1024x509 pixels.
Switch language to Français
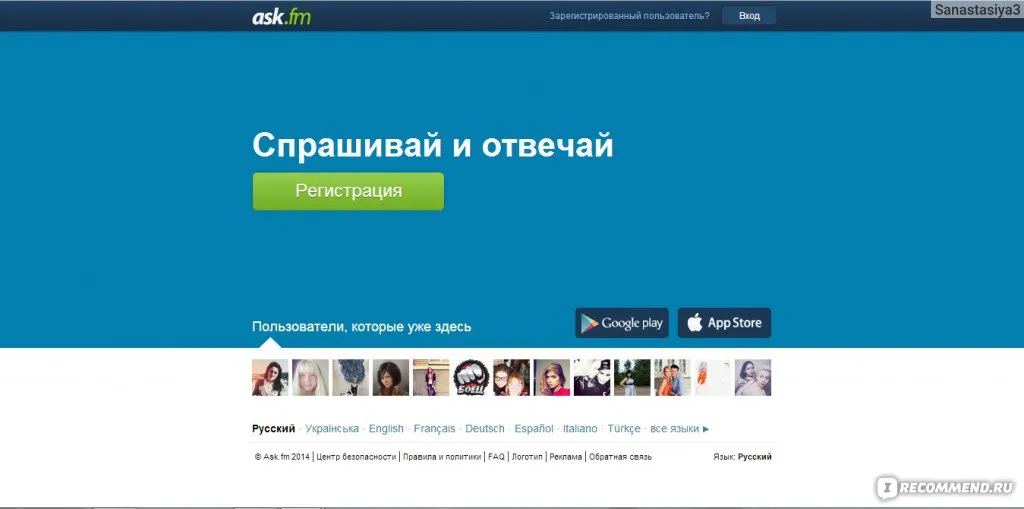point(434,429)
